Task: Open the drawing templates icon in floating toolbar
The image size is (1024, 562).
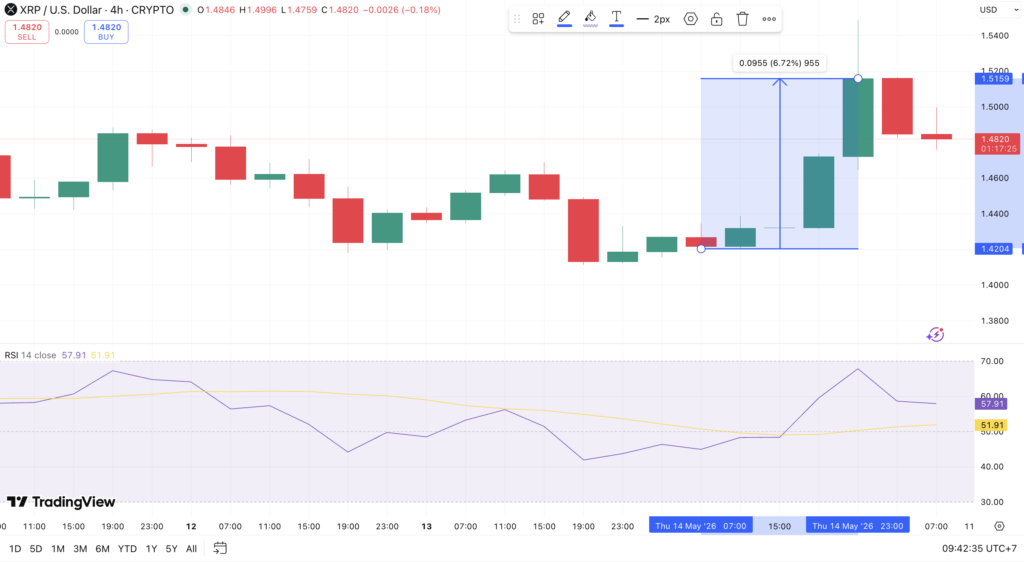Action: tap(538, 19)
